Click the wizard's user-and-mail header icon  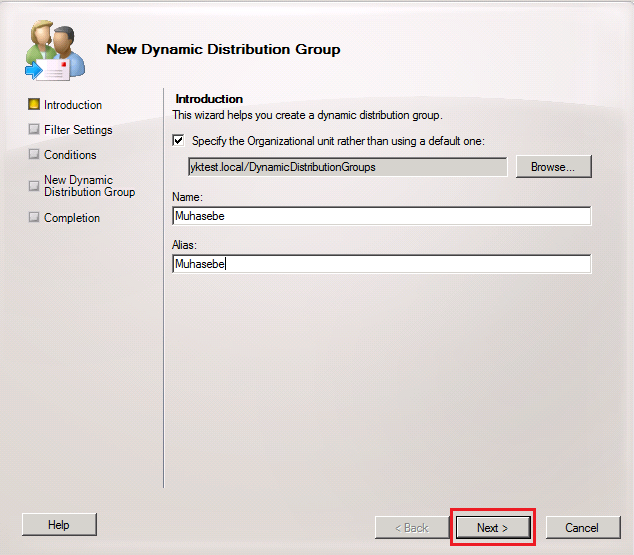(54, 51)
